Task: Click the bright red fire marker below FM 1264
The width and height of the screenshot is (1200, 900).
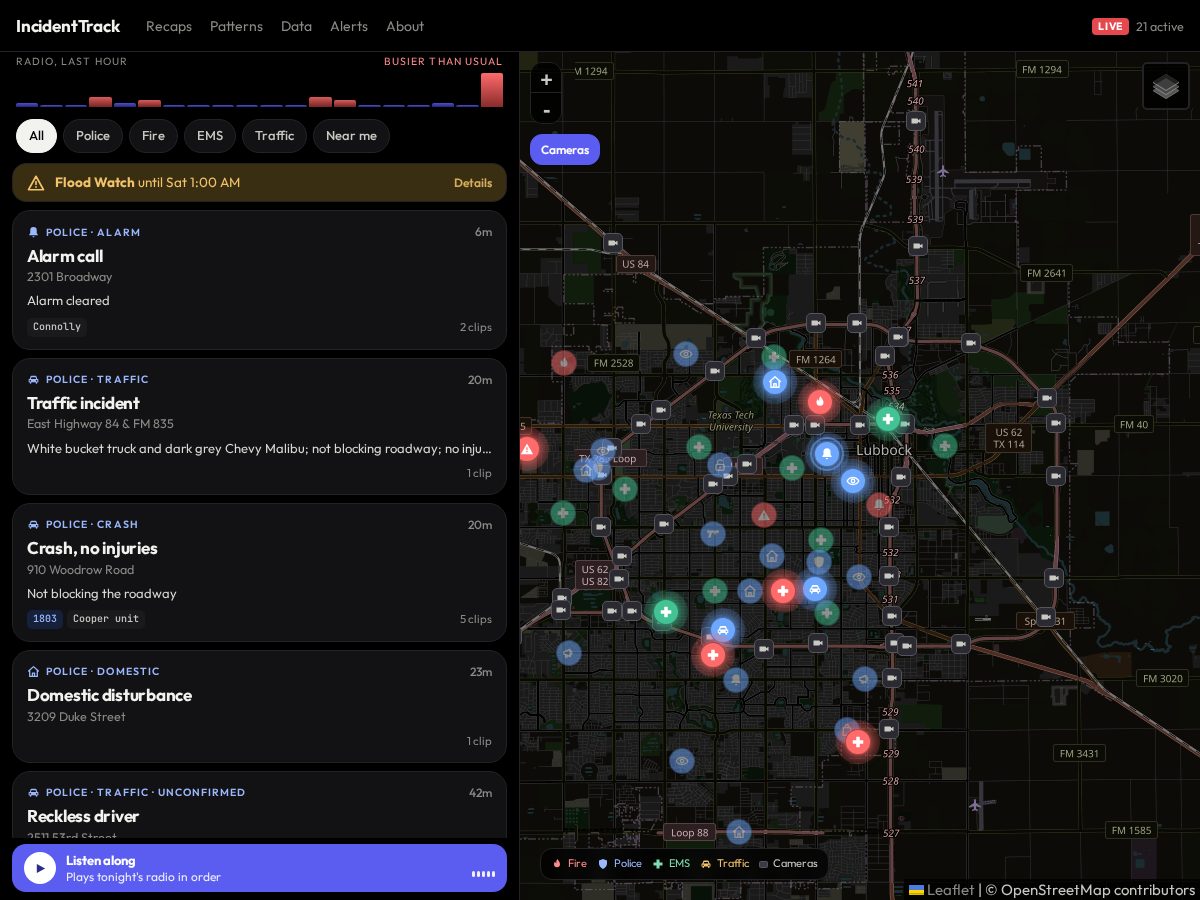Action: (820, 402)
